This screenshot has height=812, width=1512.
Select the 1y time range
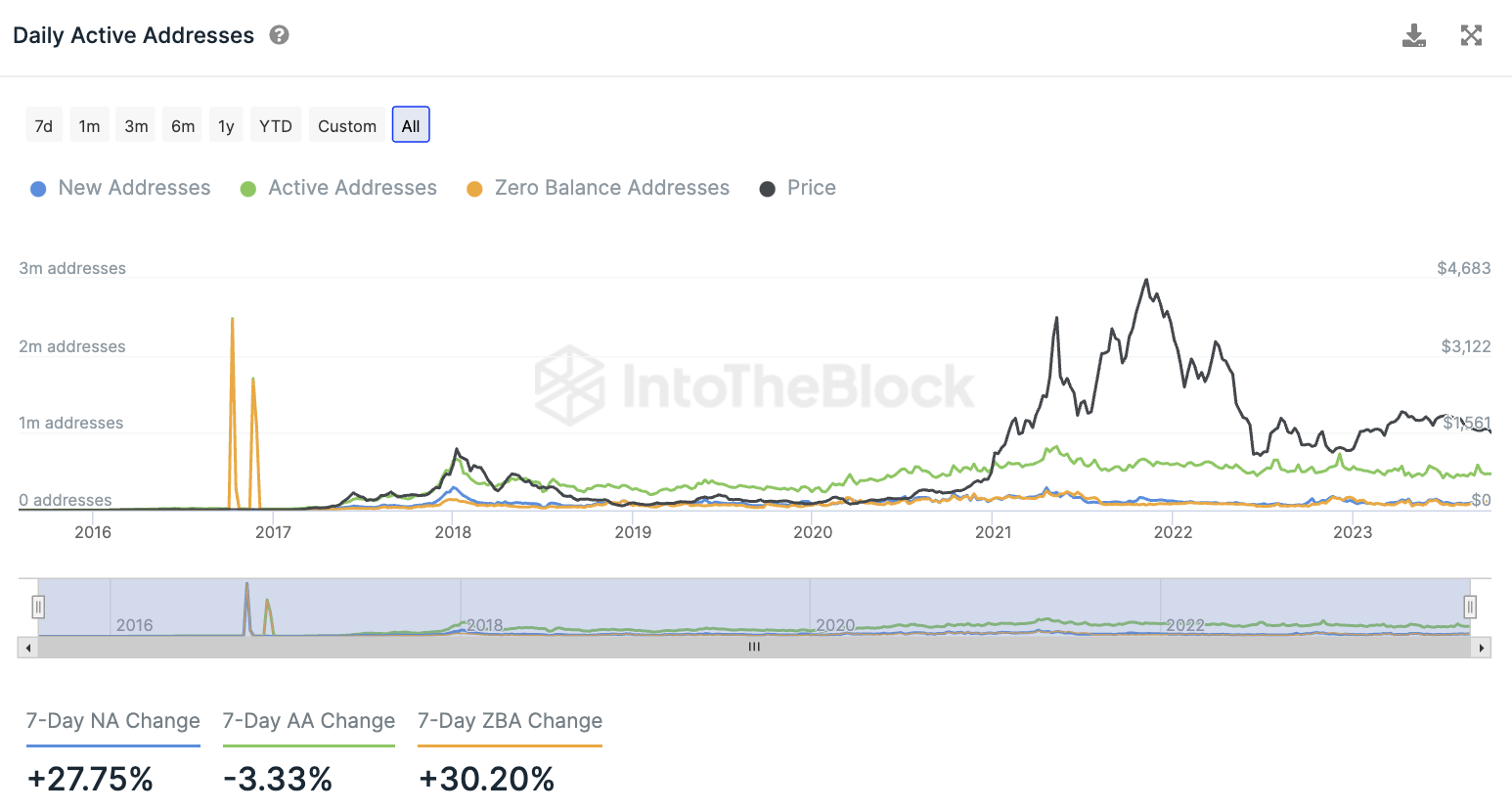click(x=226, y=125)
